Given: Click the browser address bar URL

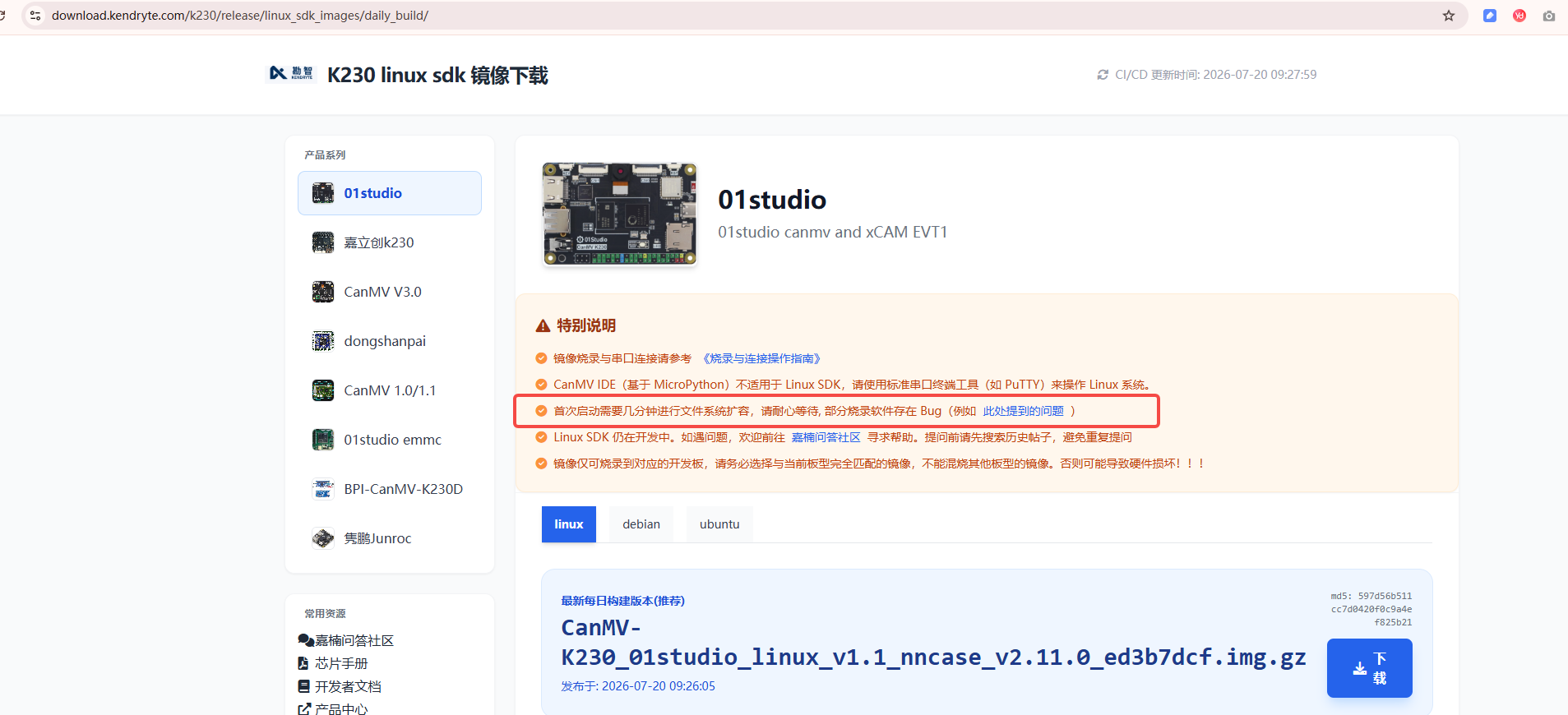Looking at the screenshot, I should 240,16.
